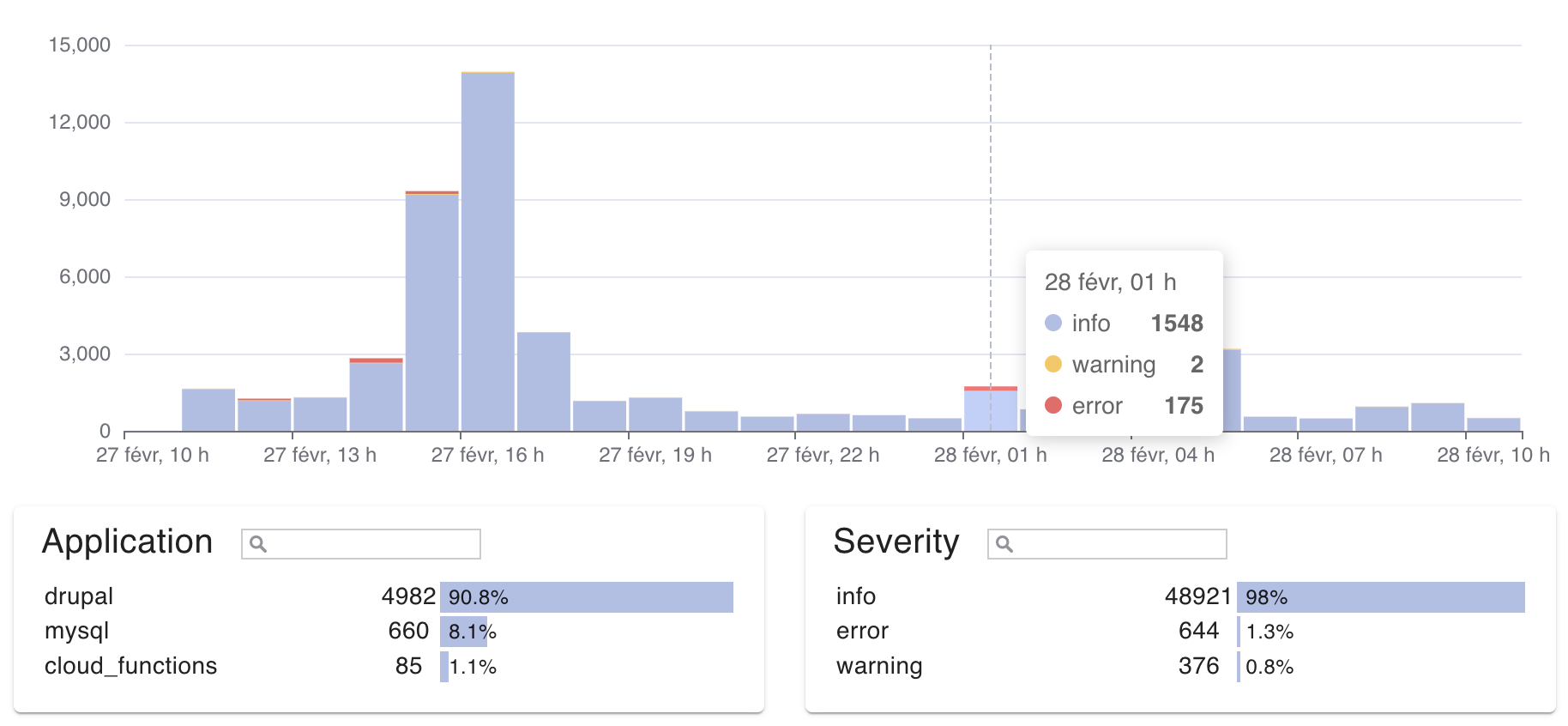Pick the warning severity row

pyautogui.click(x=879, y=666)
